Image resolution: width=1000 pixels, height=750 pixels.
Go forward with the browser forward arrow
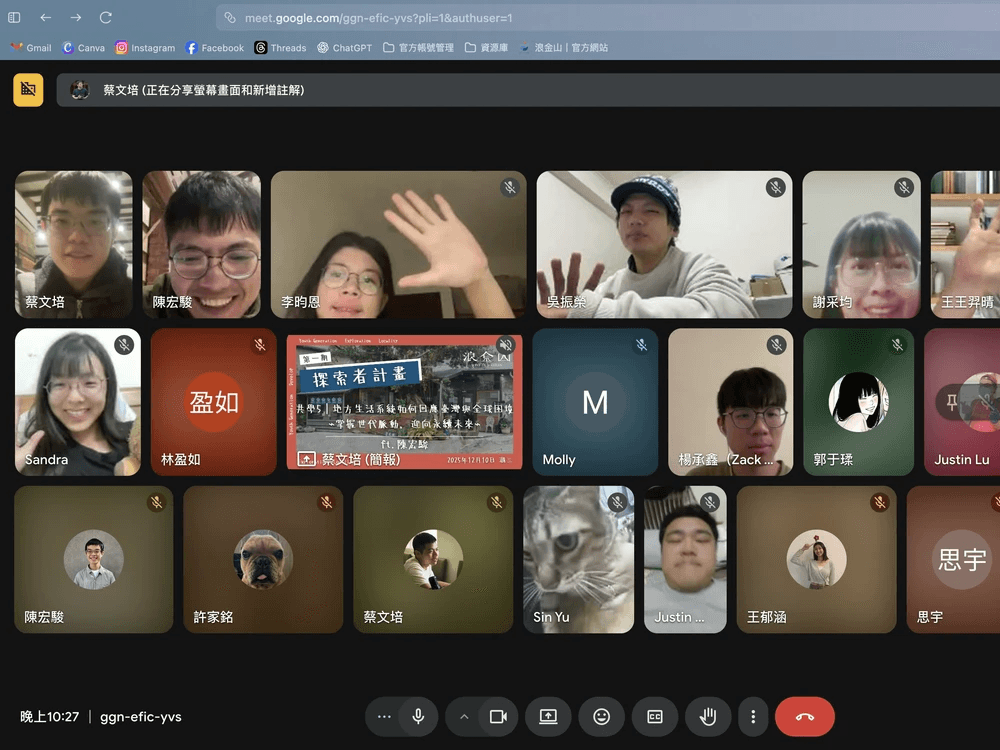pos(76,18)
